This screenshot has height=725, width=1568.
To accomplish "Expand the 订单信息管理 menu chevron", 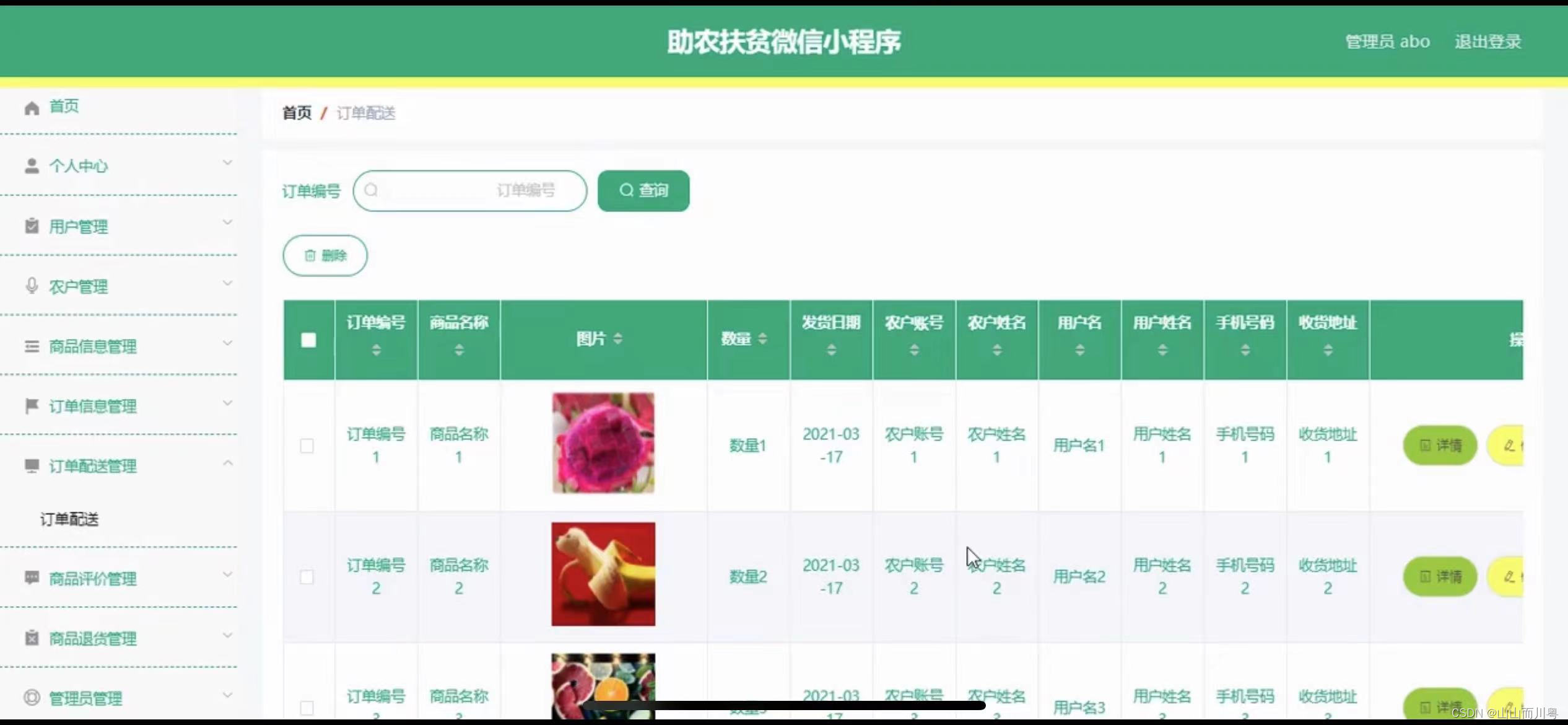I will point(227,403).
